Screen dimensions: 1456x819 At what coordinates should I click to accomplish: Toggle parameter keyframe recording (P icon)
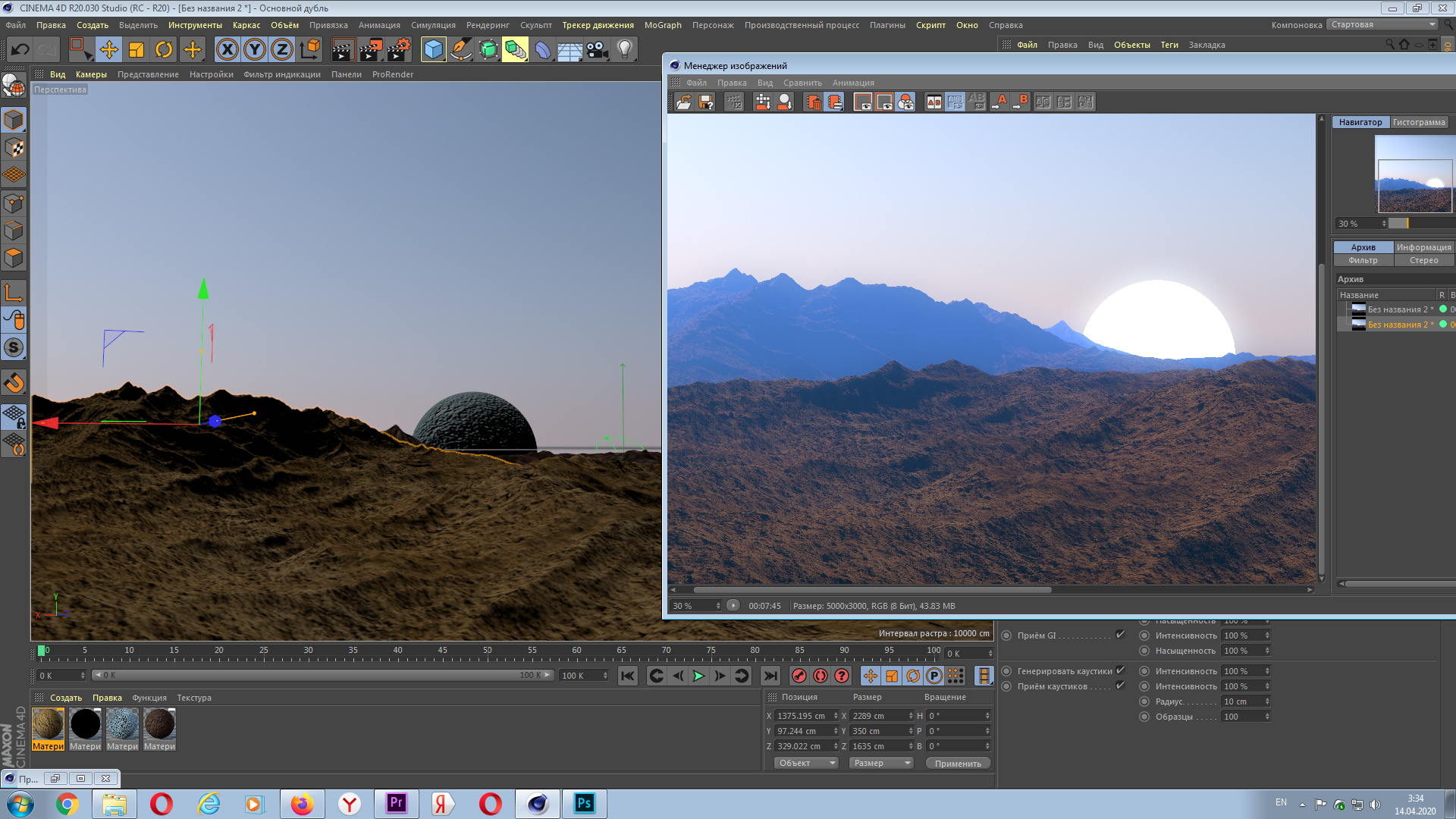[x=934, y=676]
